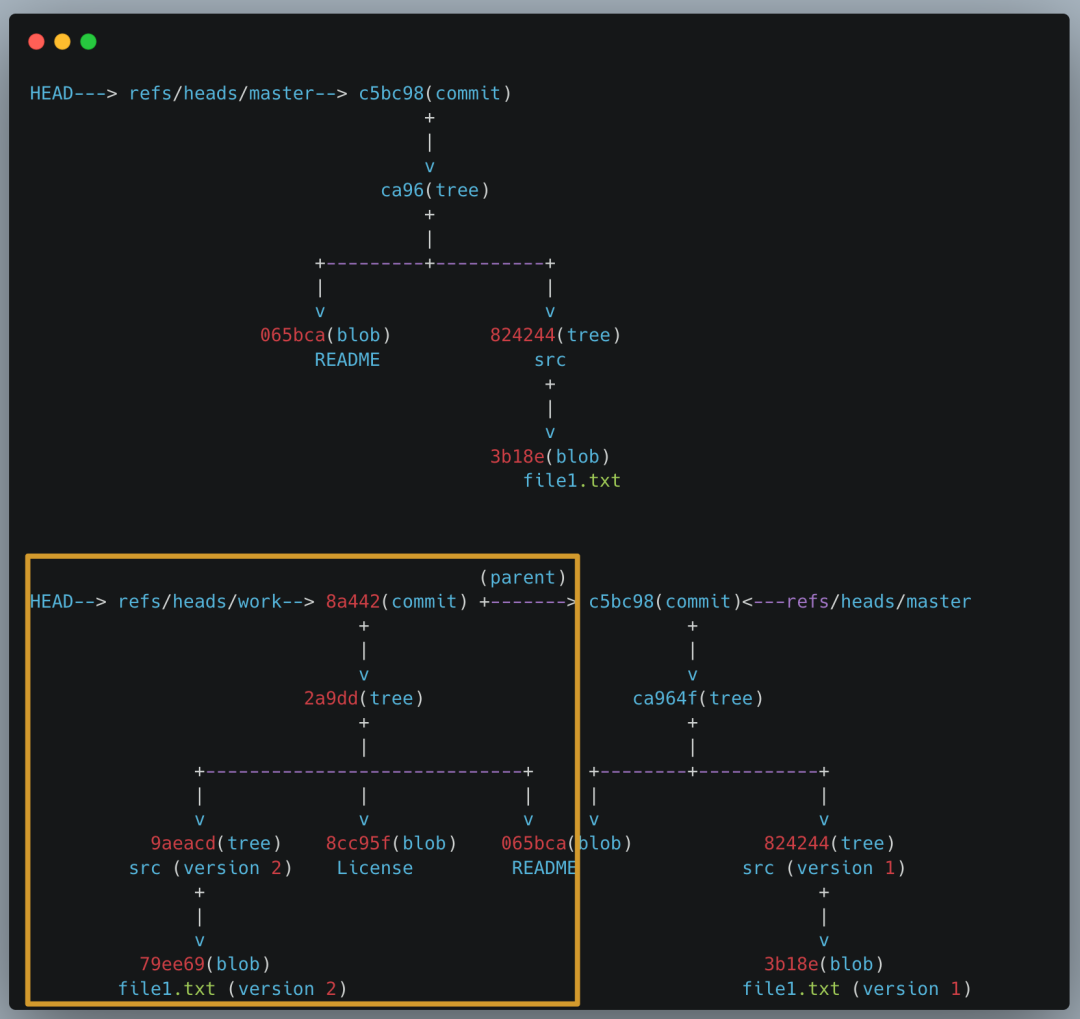Select the "9aeacd(tree)" hash

pyautogui.click(x=216, y=843)
